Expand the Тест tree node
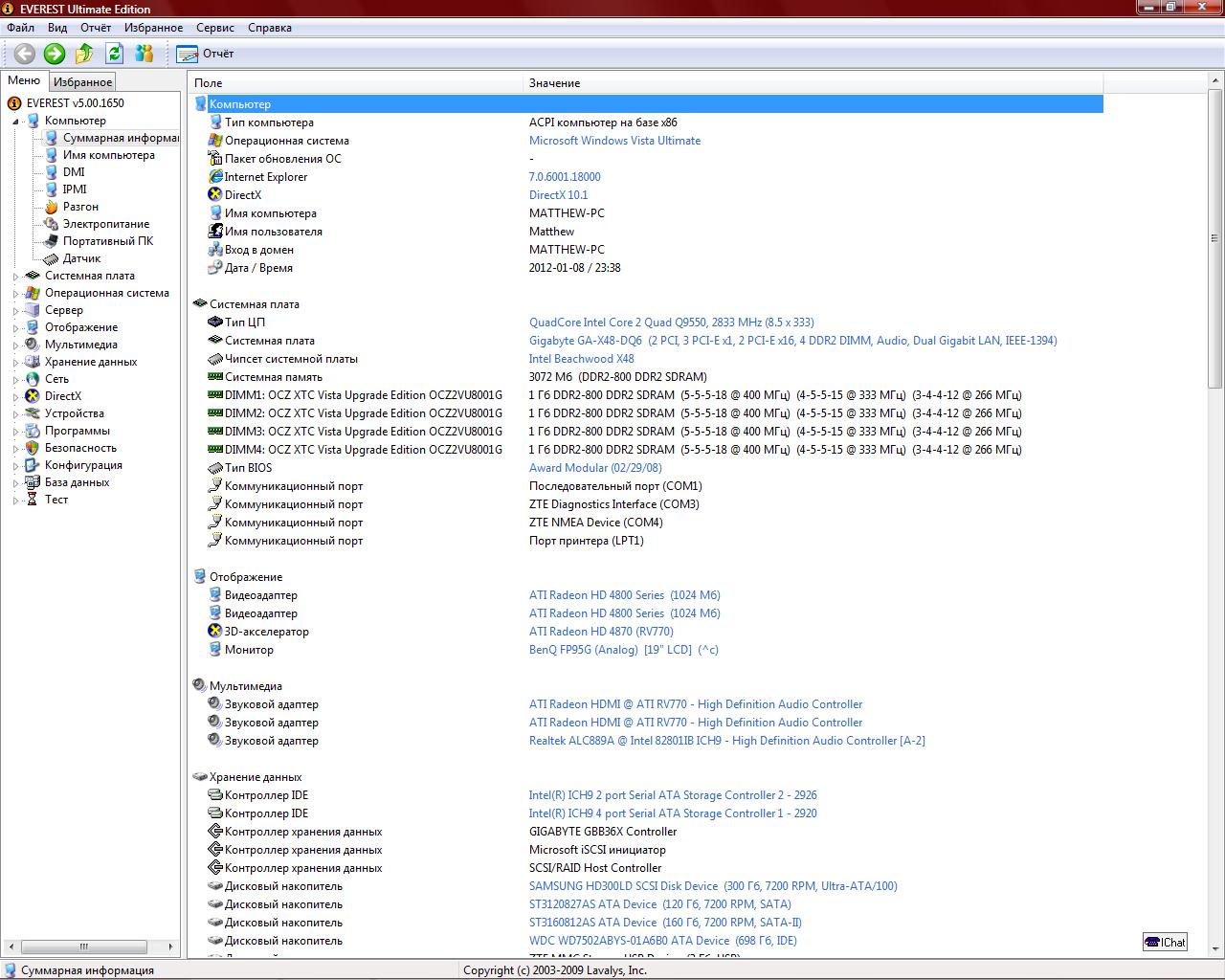This screenshot has width=1225, height=980. 15,500
